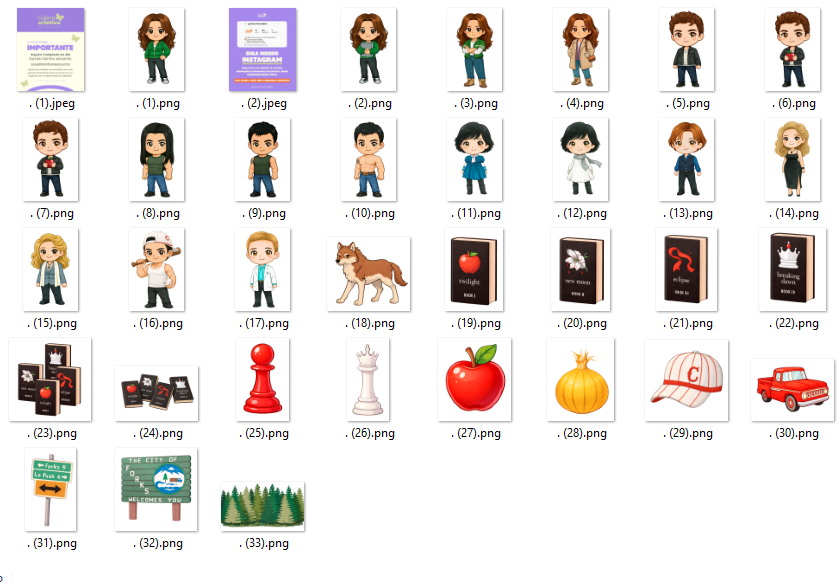Select girl with crossed arms thumbnail (3).png
840x588 pixels.
pyautogui.click(x=475, y=49)
